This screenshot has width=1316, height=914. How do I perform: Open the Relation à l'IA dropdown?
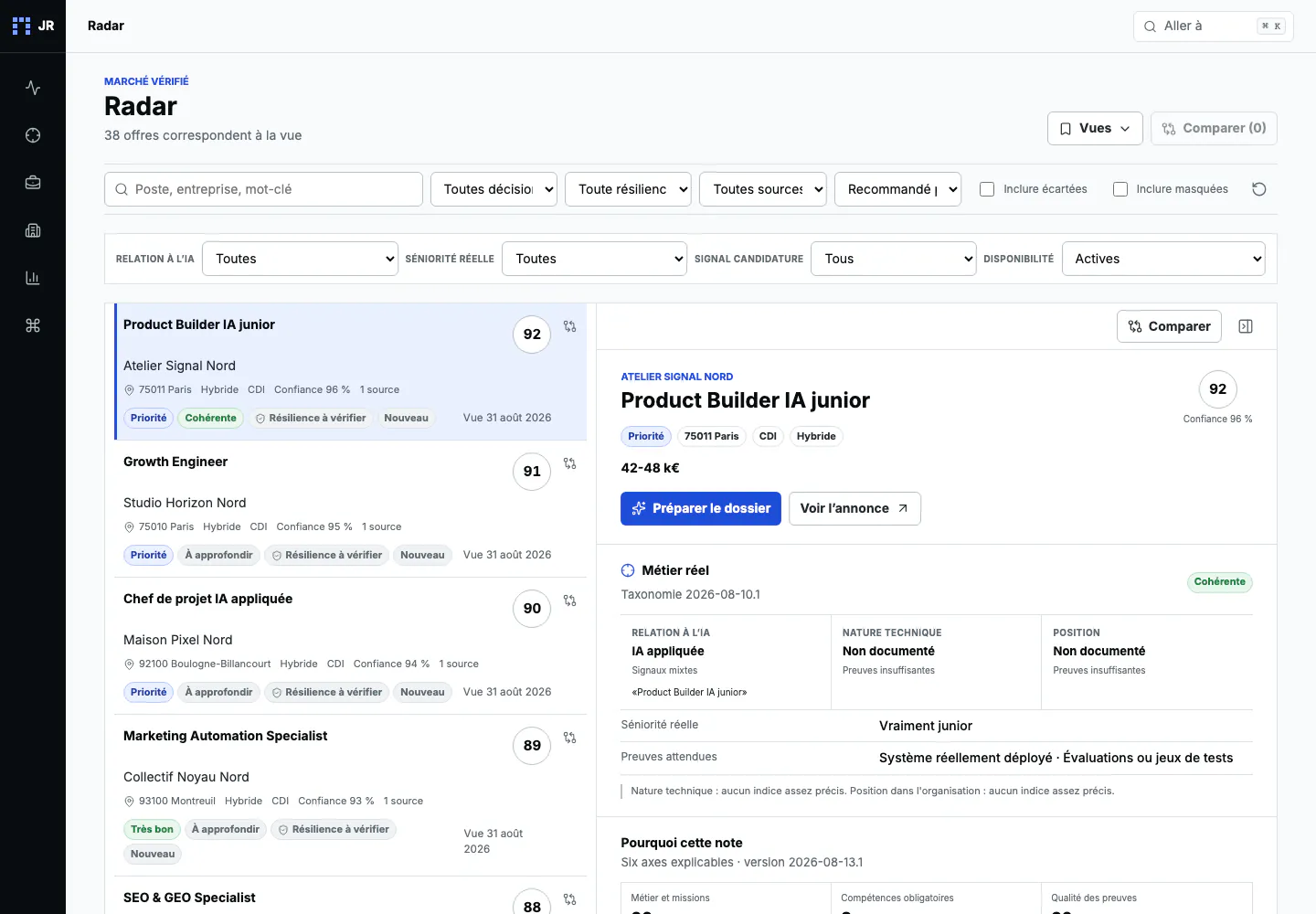[x=300, y=259]
